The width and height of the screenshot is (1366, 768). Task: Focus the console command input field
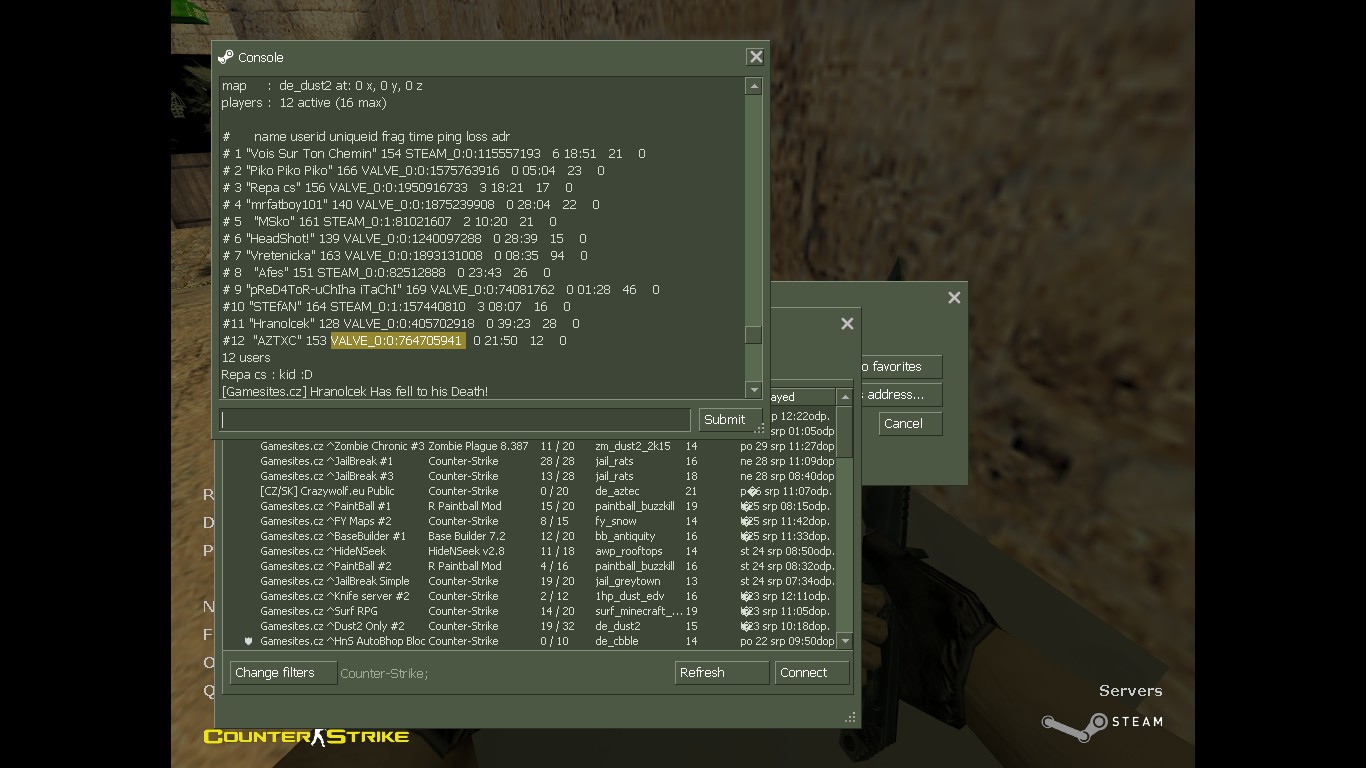pos(455,420)
